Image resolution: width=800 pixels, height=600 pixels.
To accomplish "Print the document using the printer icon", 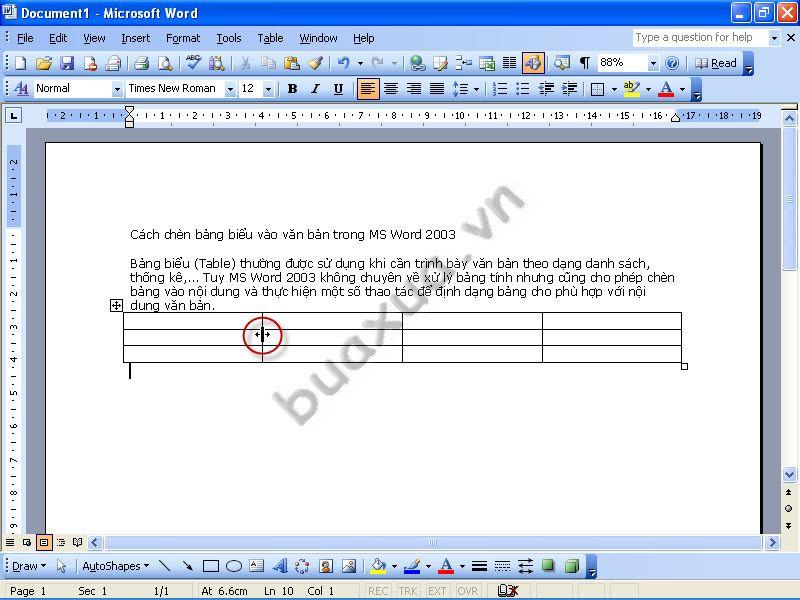I will point(141,63).
